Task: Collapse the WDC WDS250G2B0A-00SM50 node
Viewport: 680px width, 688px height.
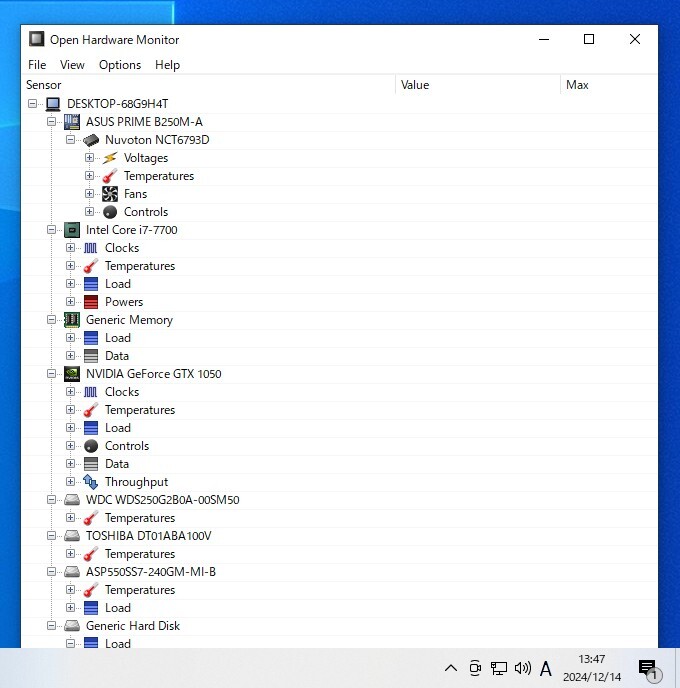Action: pos(51,499)
